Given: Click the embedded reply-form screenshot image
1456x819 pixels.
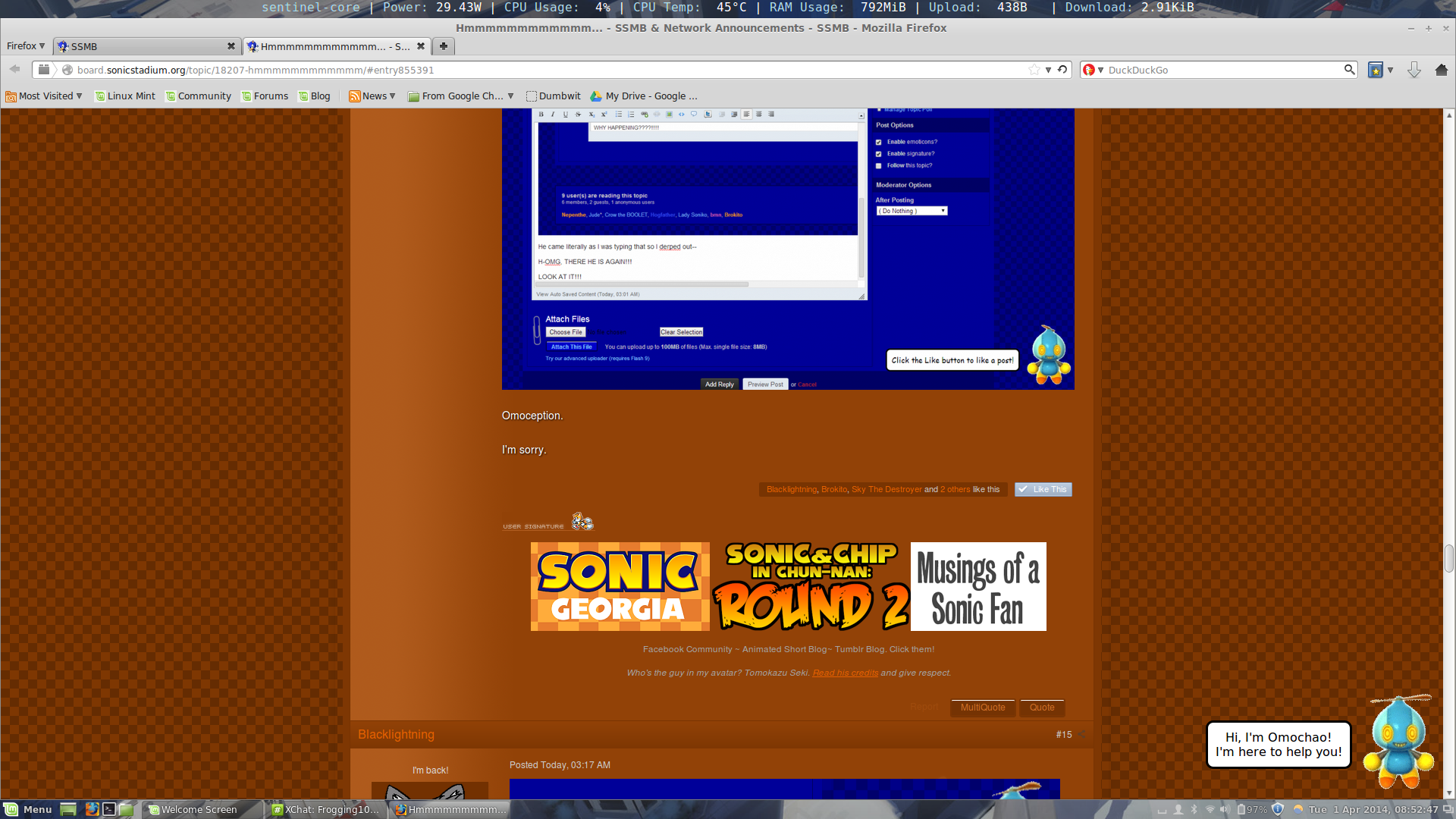Looking at the screenshot, I should (788, 249).
